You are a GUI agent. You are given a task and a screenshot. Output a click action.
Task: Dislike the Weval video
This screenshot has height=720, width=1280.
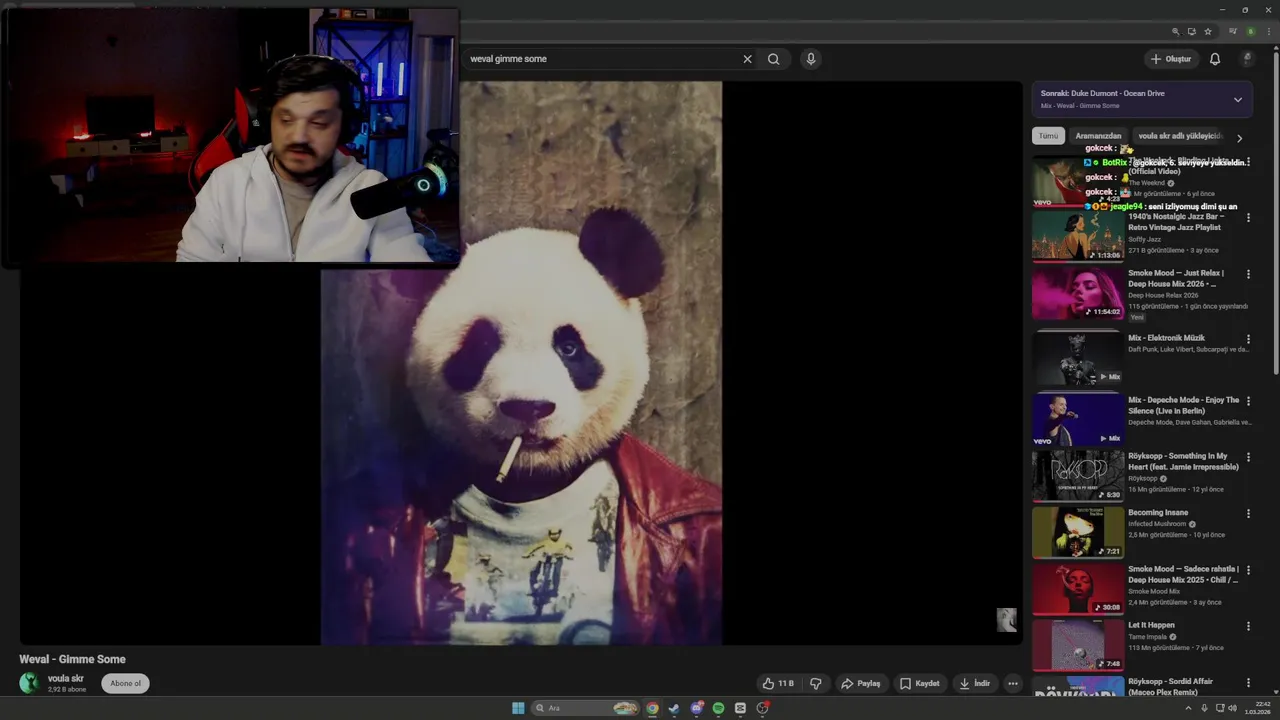coord(816,684)
